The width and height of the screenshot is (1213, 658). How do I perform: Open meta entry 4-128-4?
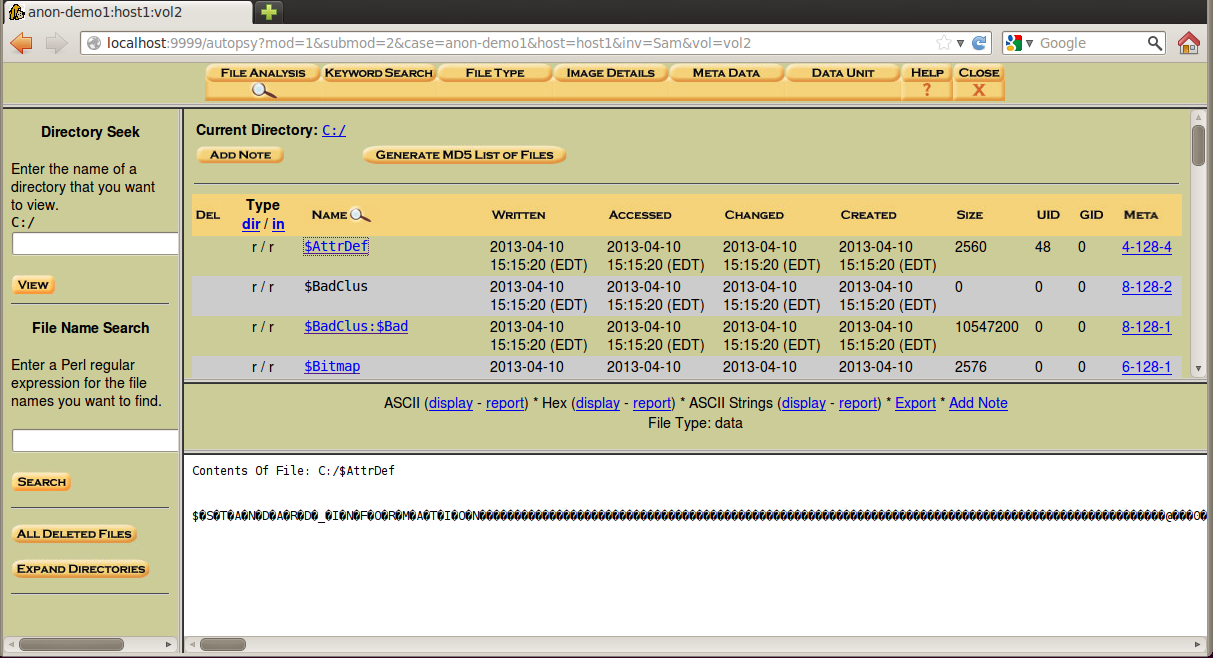pyautogui.click(x=1146, y=247)
